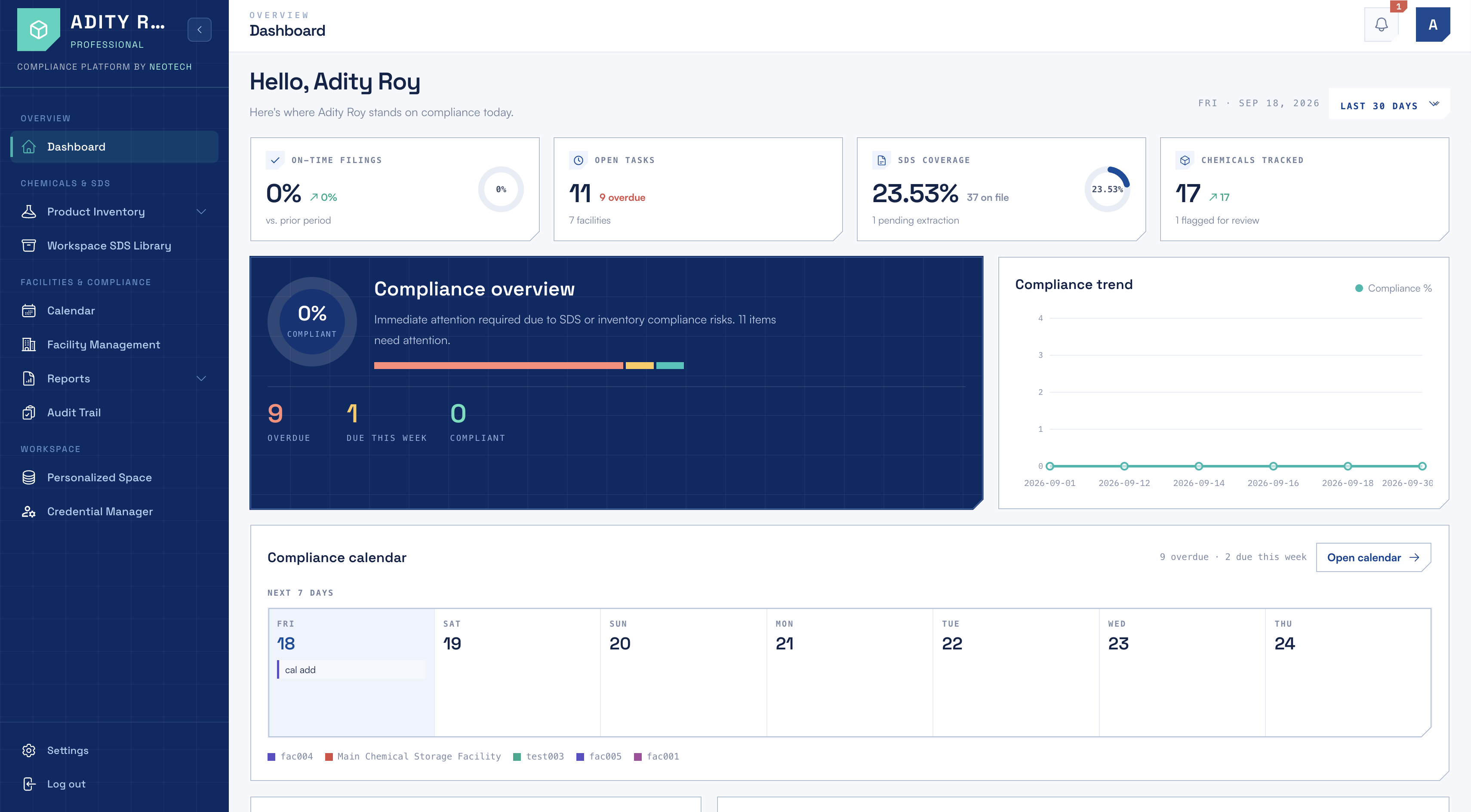The image size is (1471, 812).
Task: Toggle the Compliance % legend in trend chart
Action: (1393, 288)
